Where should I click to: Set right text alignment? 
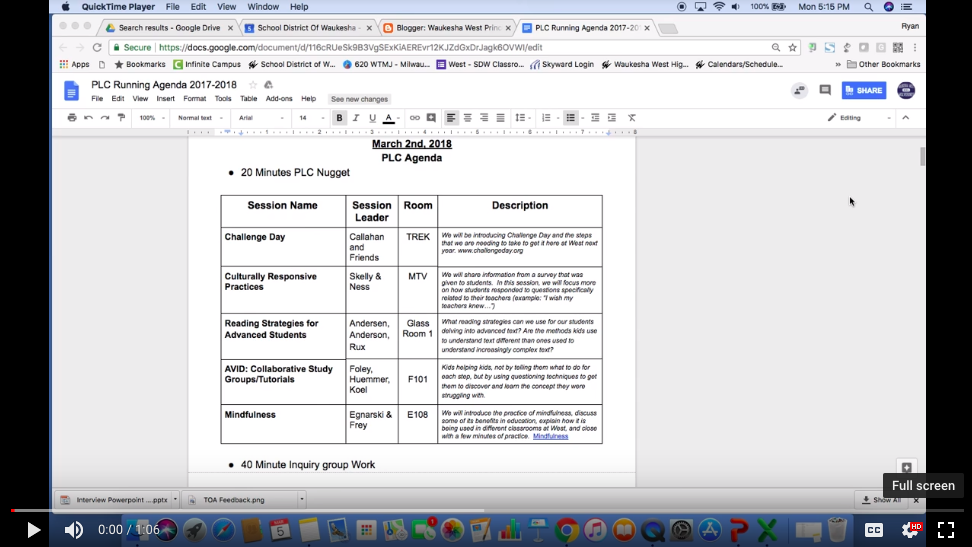(484, 118)
